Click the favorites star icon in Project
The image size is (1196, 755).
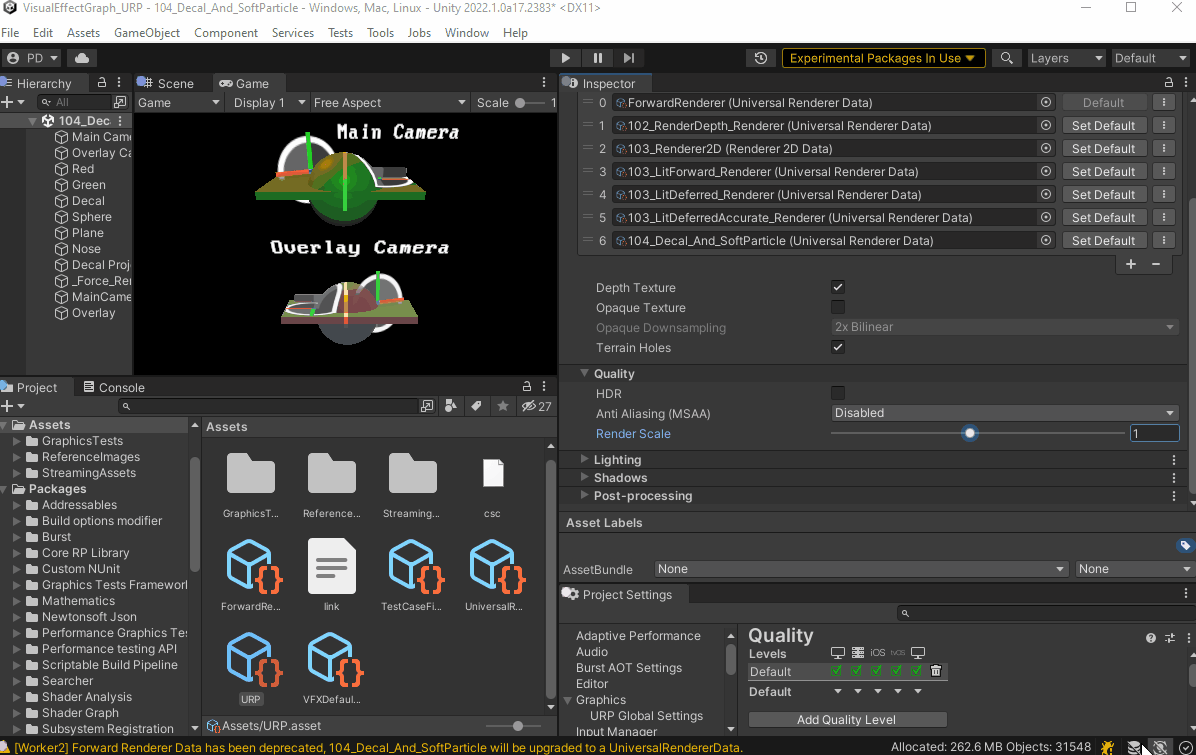pos(503,406)
